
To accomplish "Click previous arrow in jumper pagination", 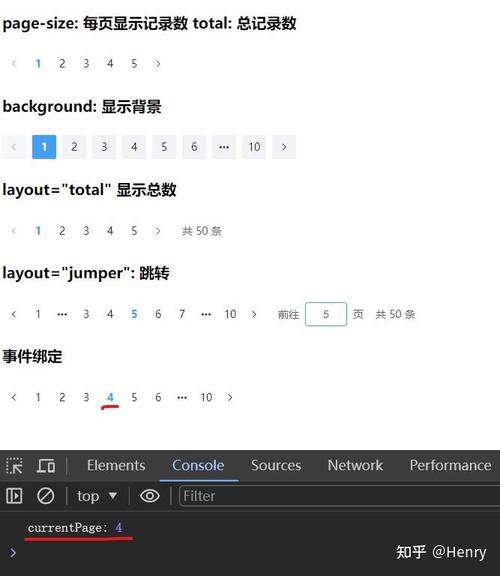I will [x=14, y=314].
